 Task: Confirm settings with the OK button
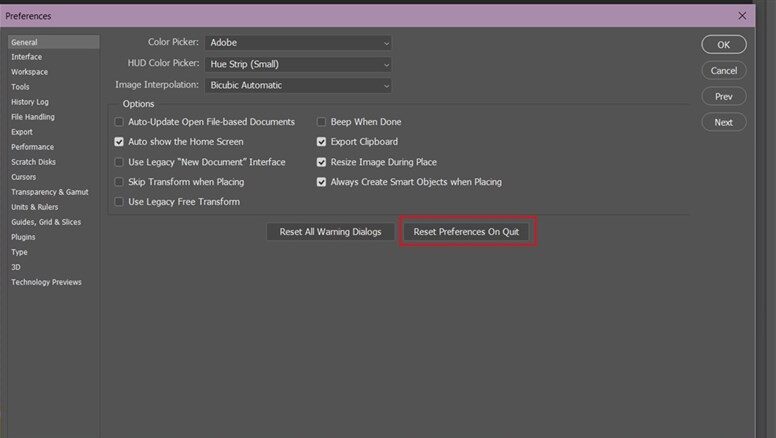[x=723, y=45]
